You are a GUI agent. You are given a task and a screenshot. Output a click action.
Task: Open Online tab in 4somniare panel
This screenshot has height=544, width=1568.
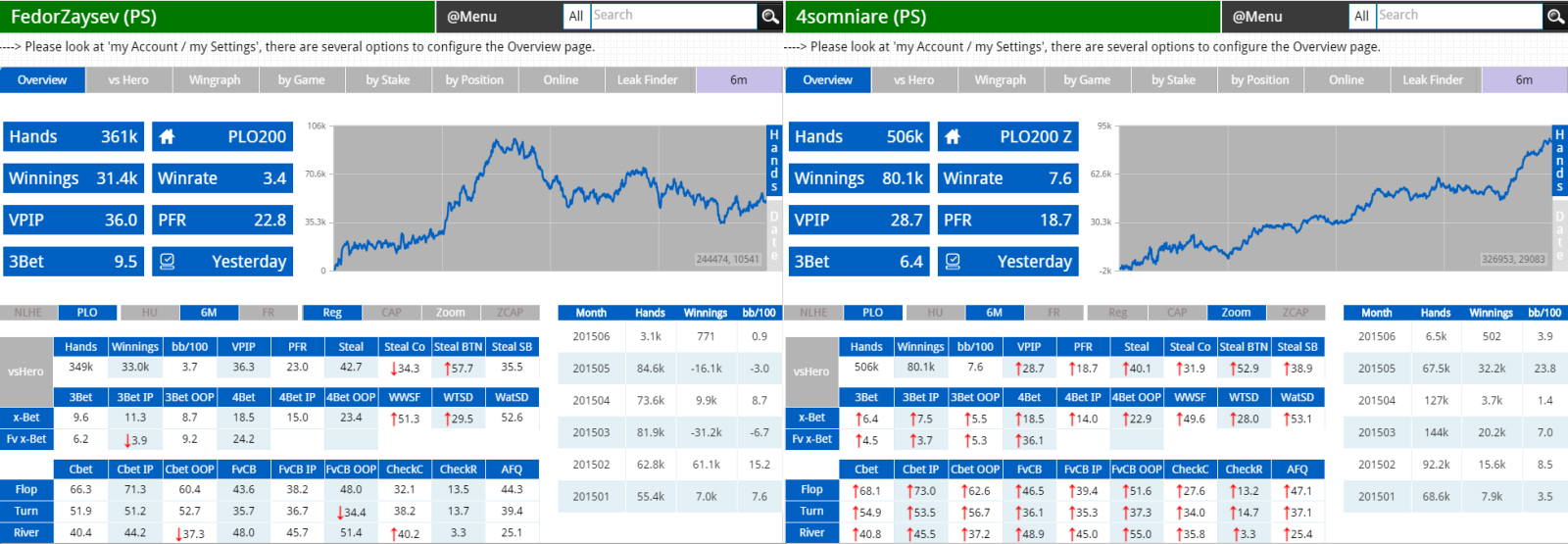point(1347,80)
